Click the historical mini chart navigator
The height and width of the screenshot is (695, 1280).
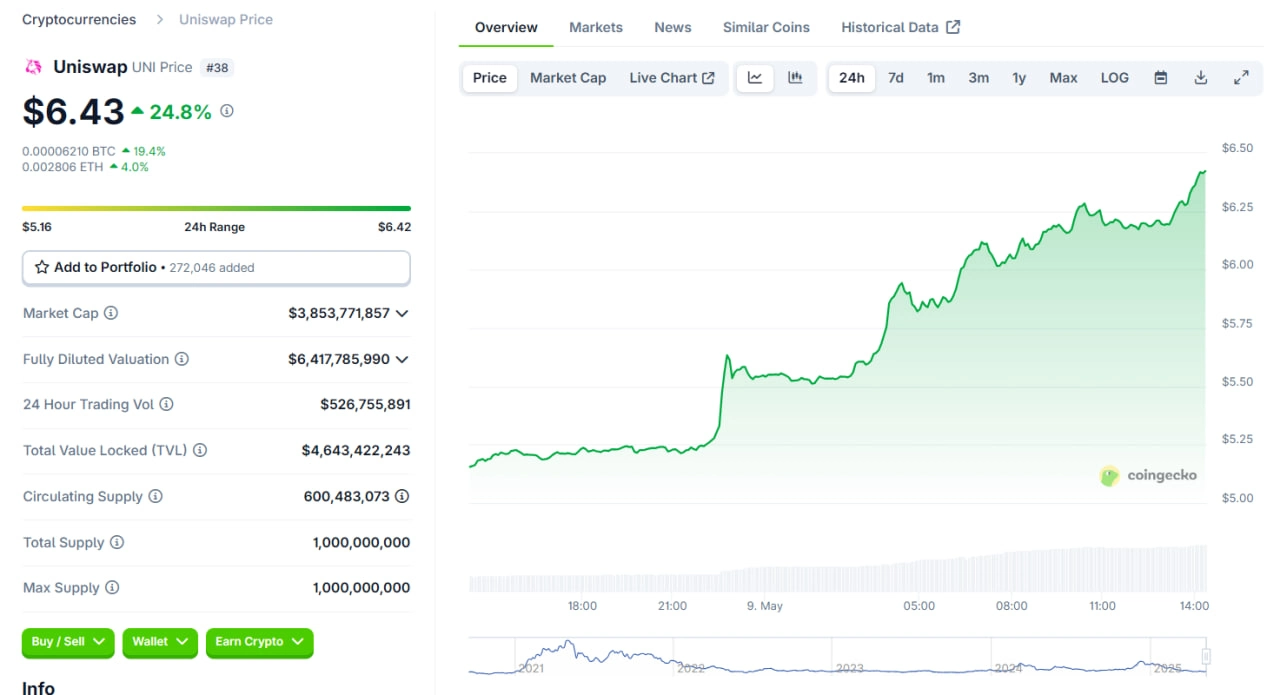tap(837, 656)
